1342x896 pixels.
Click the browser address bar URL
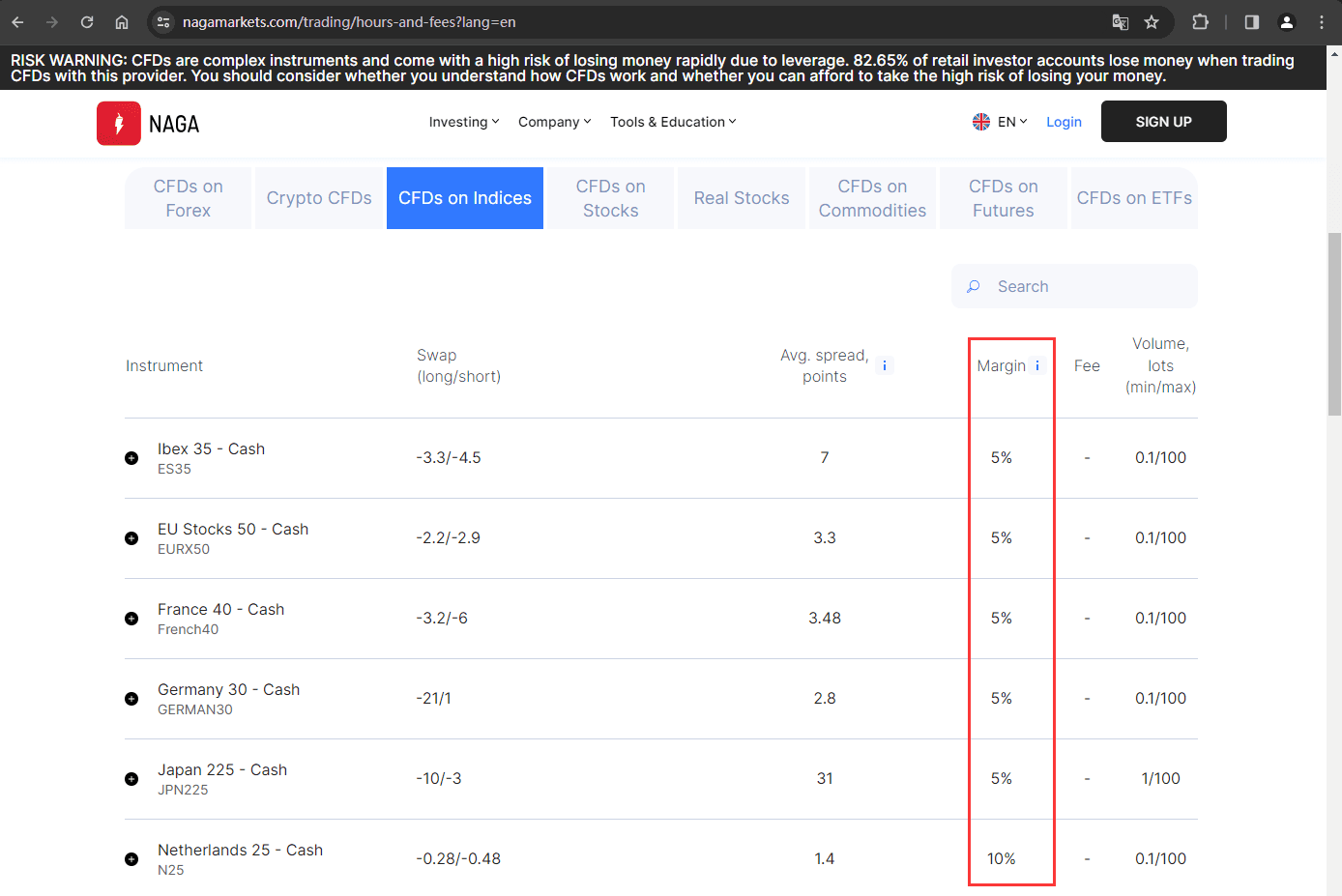coord(349,21)
